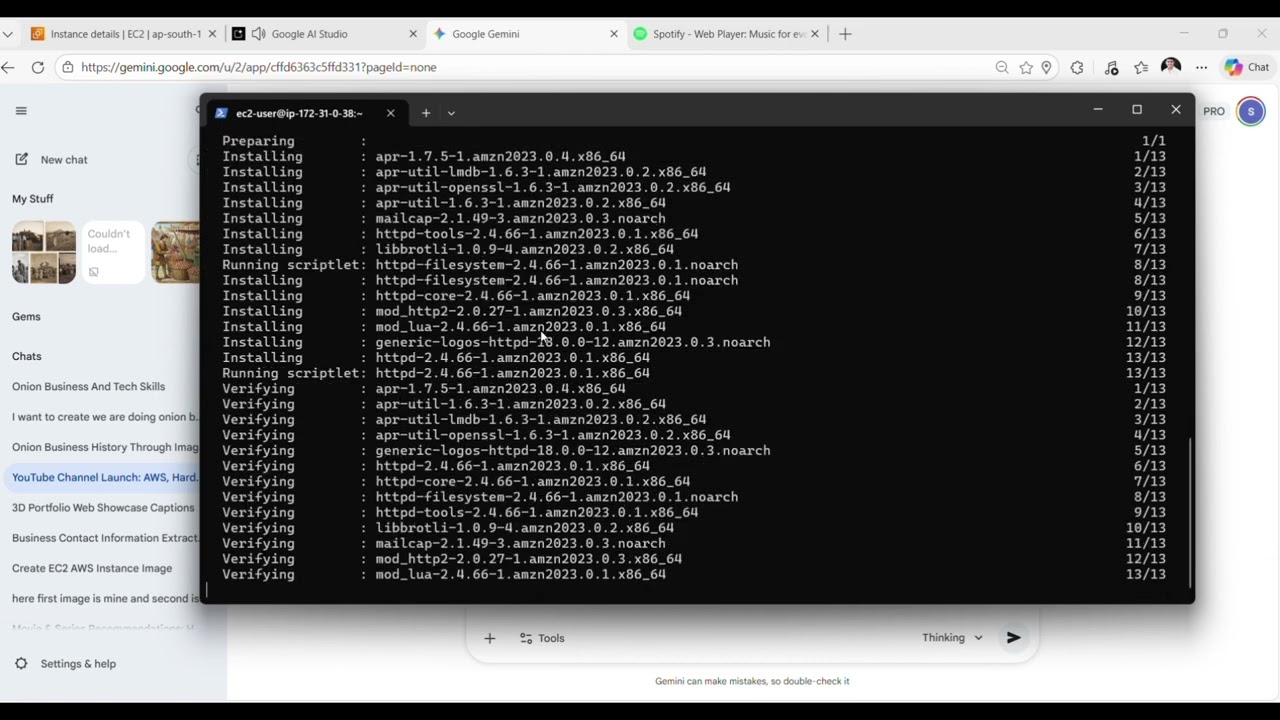Open 'Create EC2 AWS Instance Image' chat
This screenshot has height=720, width=1280.
click(x=92, y=568)
